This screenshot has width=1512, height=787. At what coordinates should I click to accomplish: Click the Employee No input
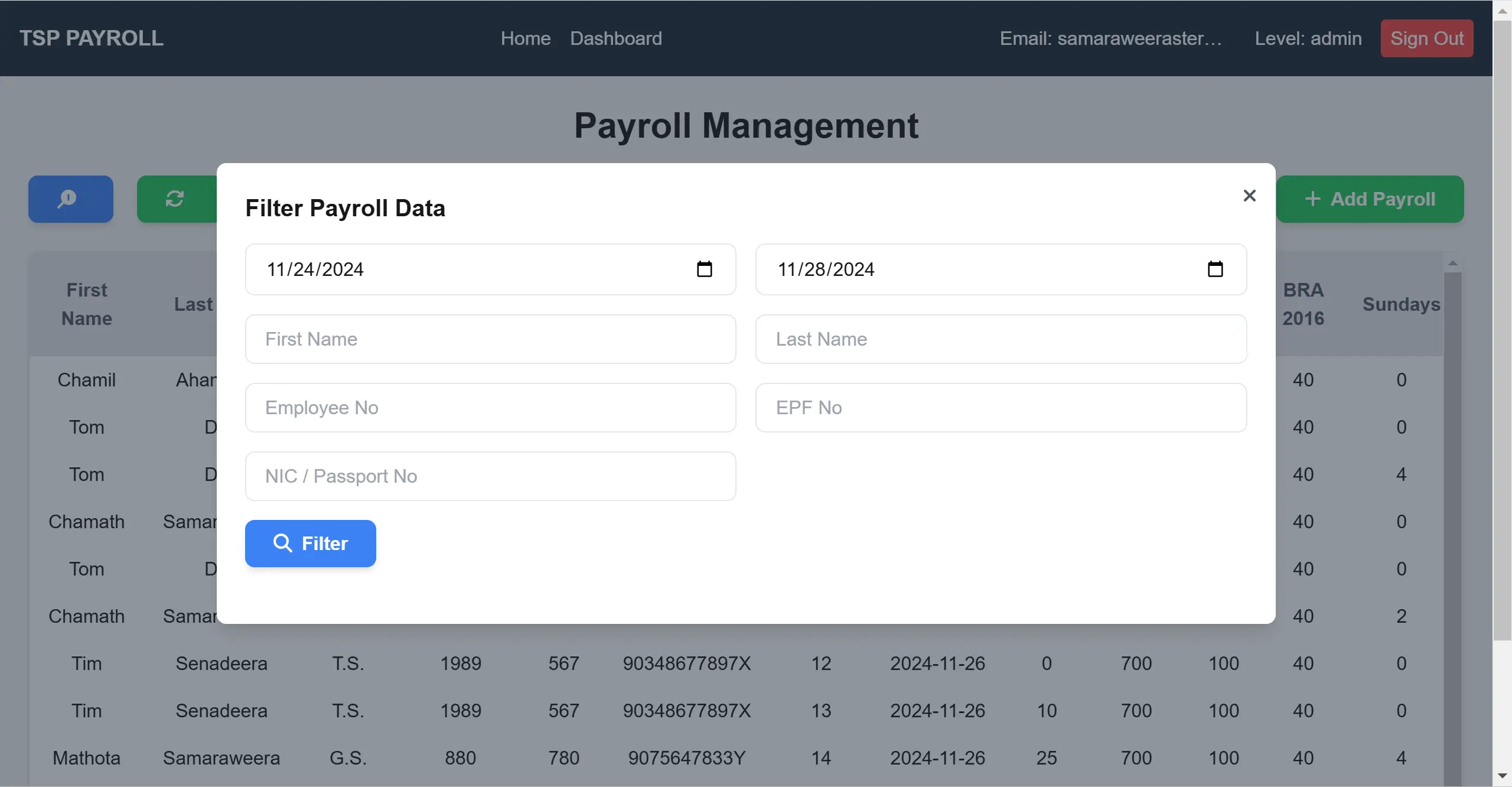490,407
